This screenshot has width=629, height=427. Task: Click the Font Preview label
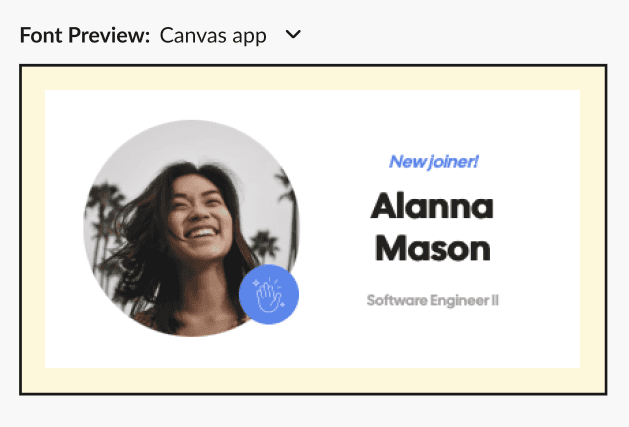click(85, 35)
